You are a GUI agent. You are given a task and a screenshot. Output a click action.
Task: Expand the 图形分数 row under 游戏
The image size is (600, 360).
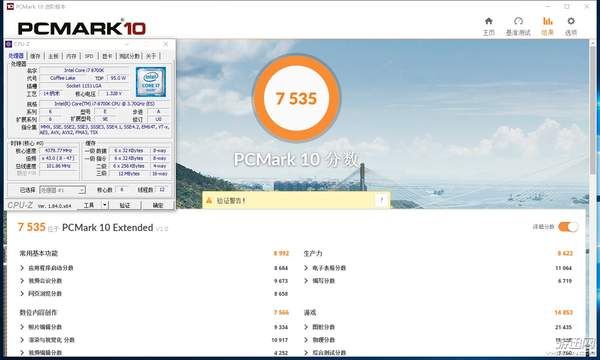click(306, 327)
